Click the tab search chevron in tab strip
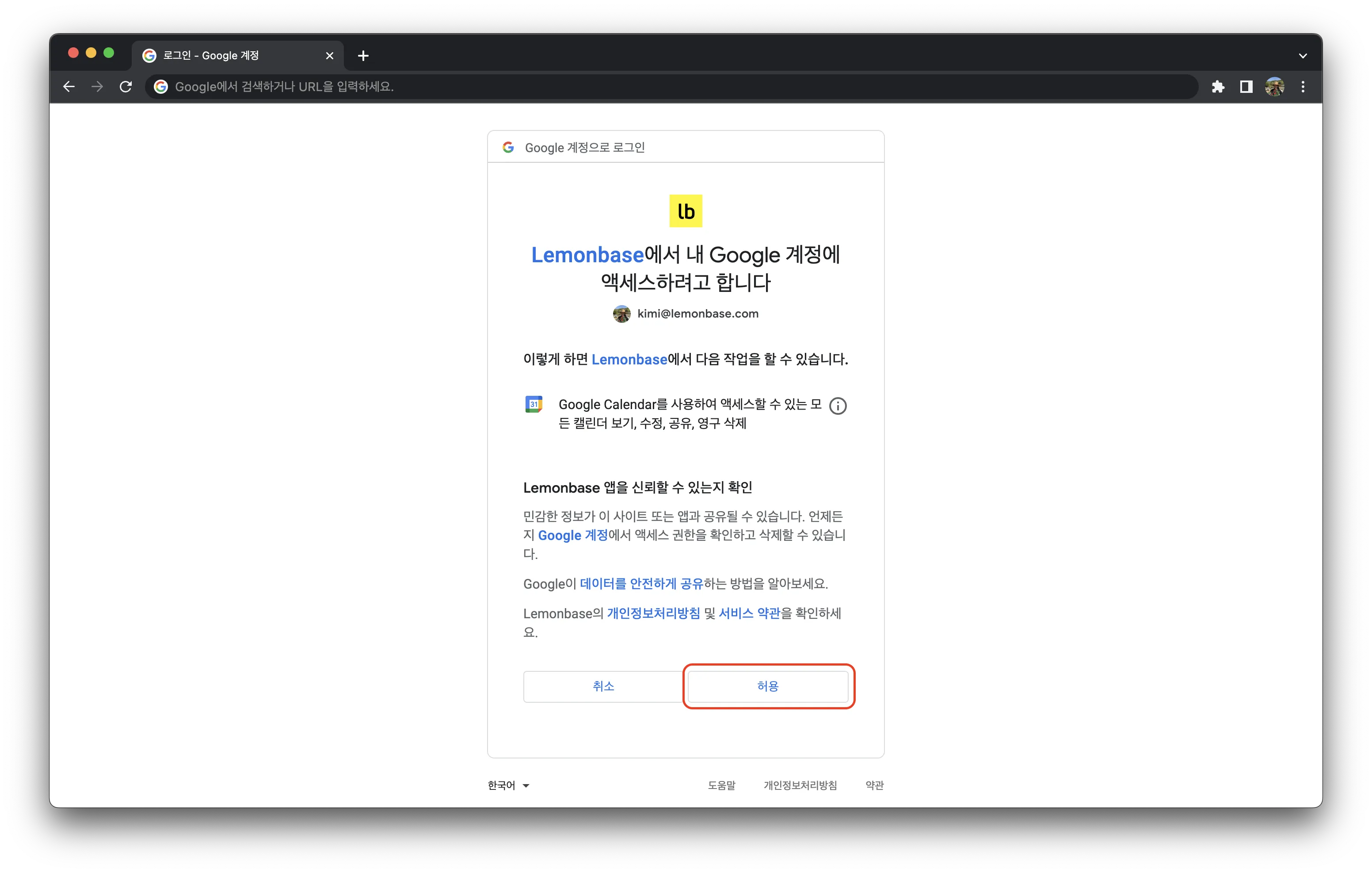Screen dimensions: 1372x873 click(x=1303, y=55)
